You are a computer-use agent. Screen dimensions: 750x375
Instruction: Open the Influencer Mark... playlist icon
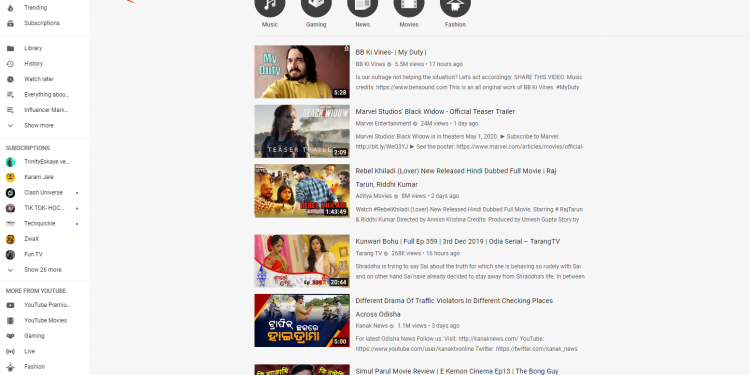[x=10, y=110]
